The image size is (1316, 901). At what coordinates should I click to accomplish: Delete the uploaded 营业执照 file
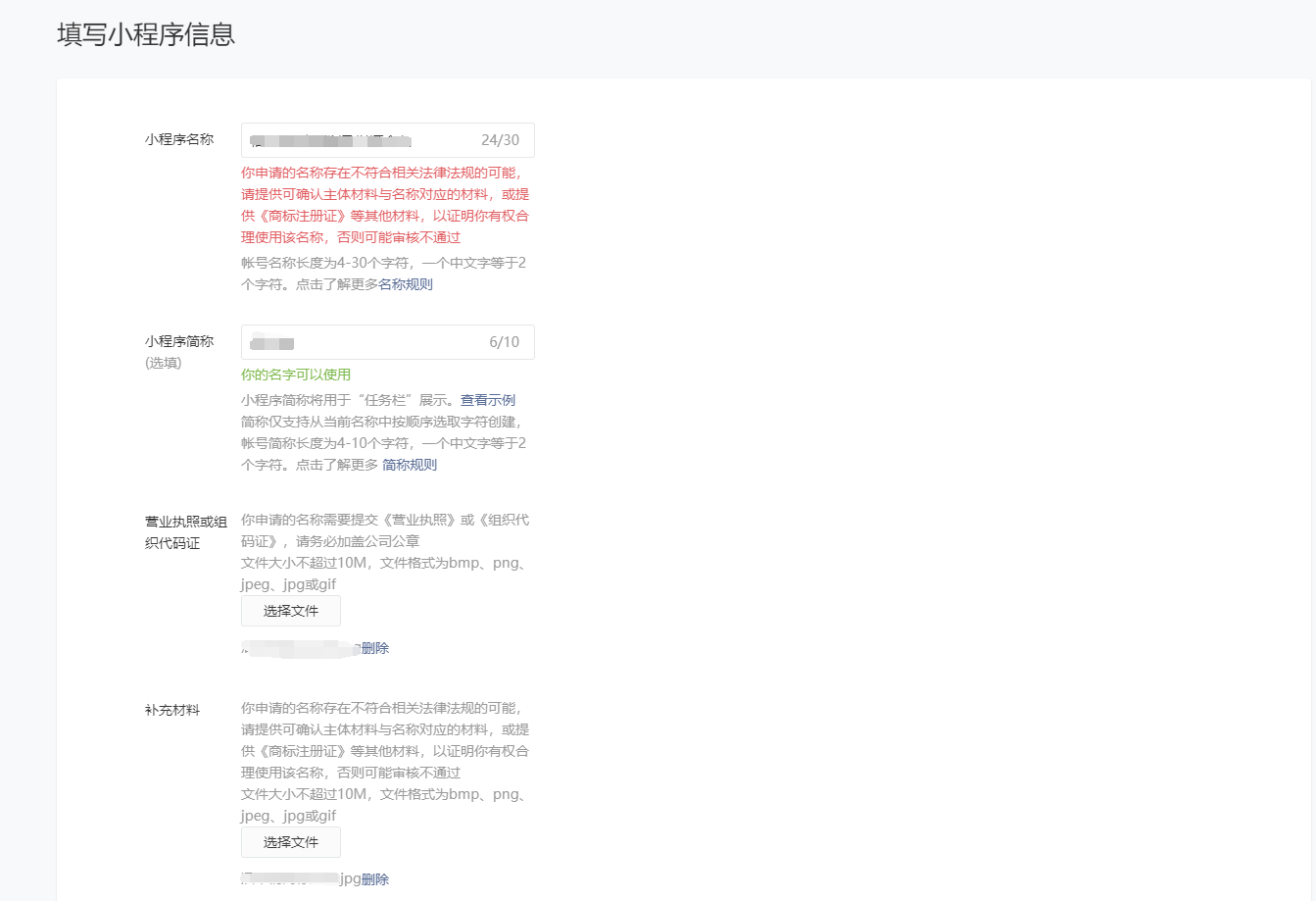click(375, 648)
